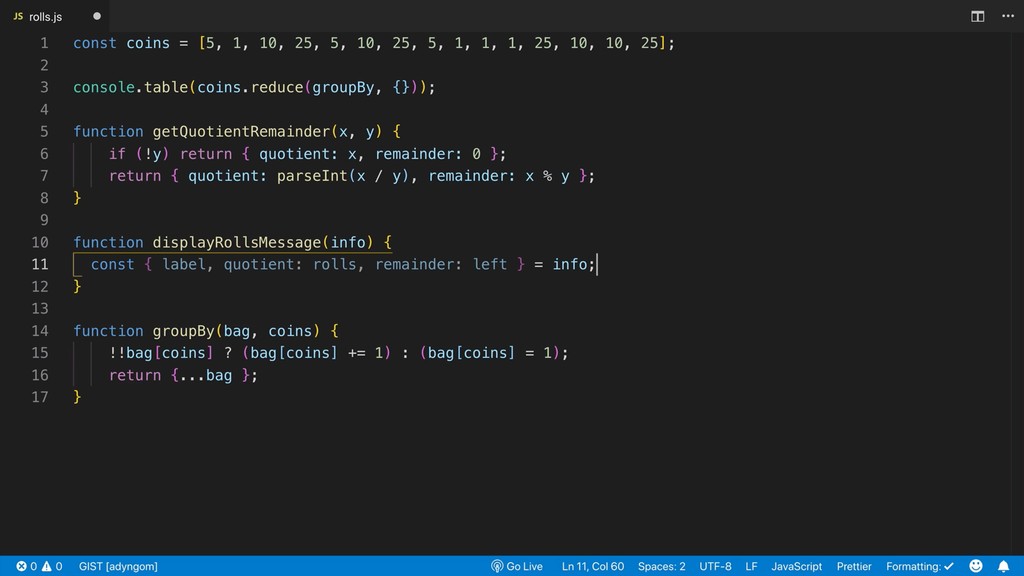Click the unsaved dot on rolls.js tab
Image resolution: width=1024 pixels, height=576 pixels.
[x=97, y=16]
